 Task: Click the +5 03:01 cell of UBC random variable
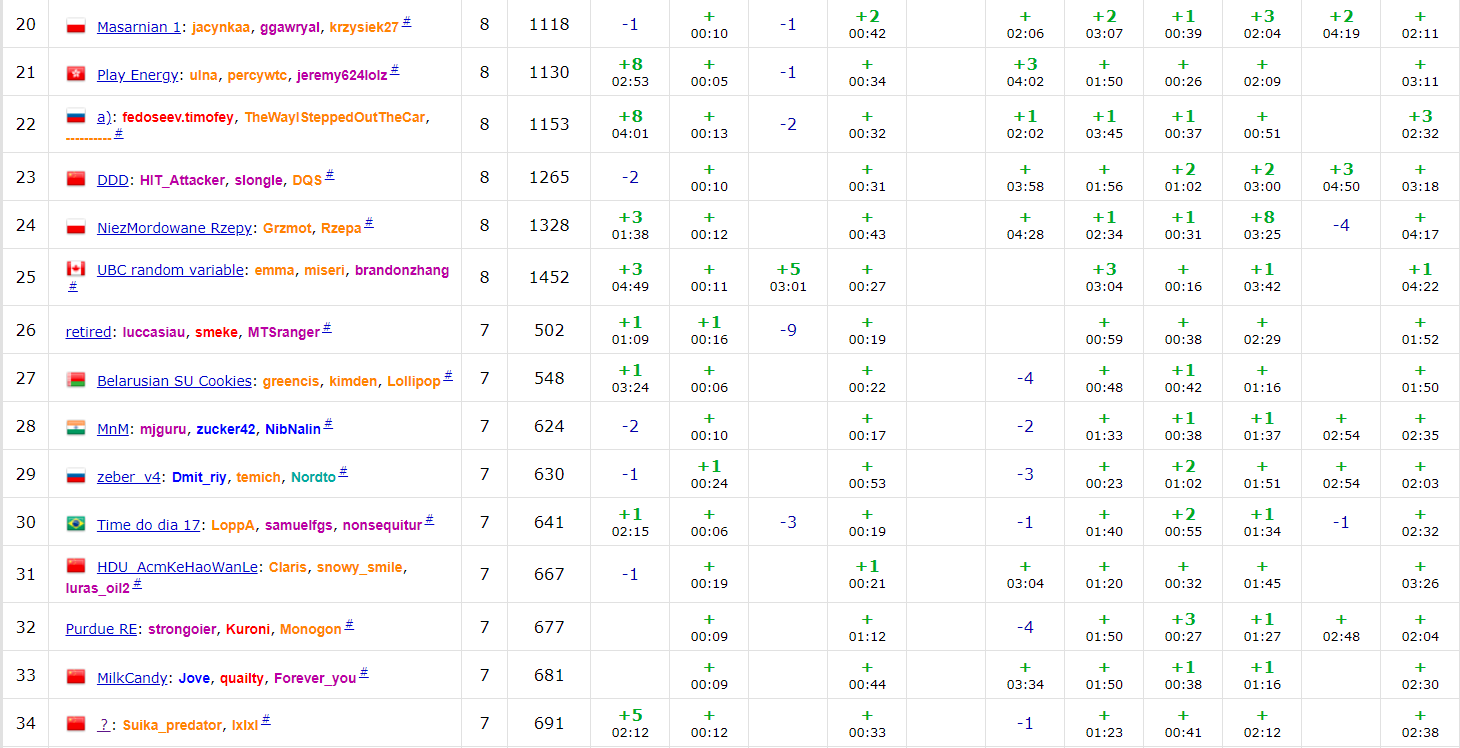tap(787, 277)
